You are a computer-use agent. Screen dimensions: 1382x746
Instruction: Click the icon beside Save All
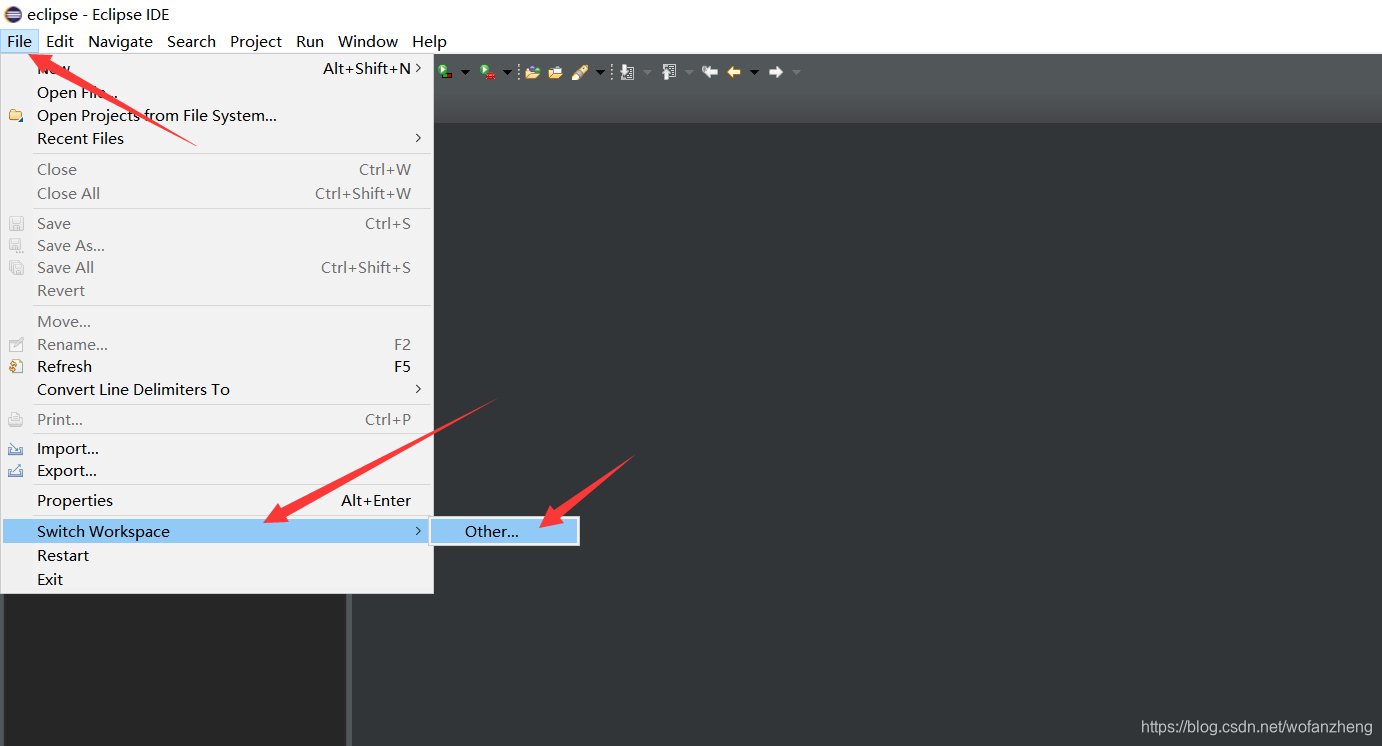click(x=16, y=268)
